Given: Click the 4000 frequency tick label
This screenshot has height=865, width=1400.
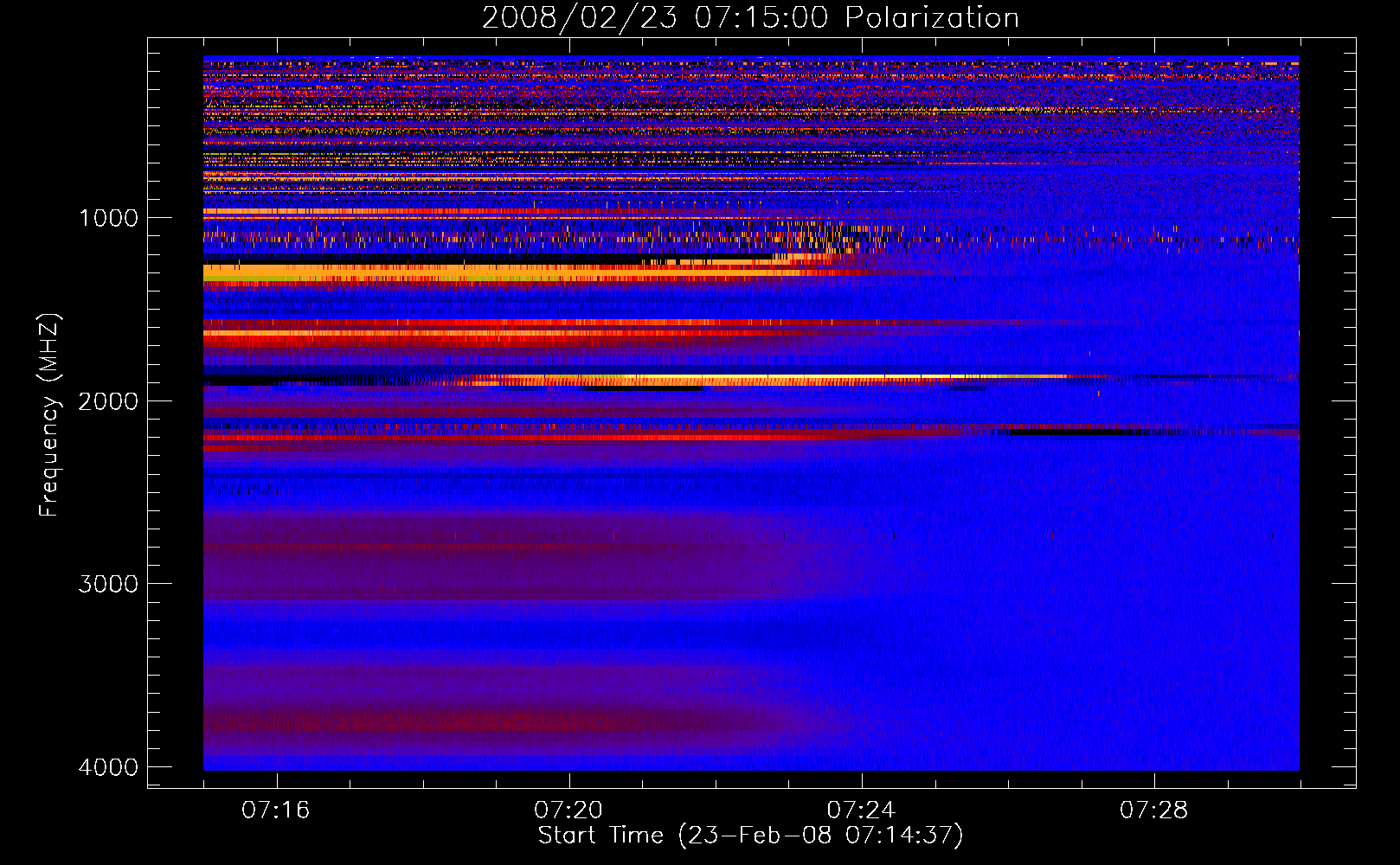Looking at the screenshot, I should pos(108,767).
